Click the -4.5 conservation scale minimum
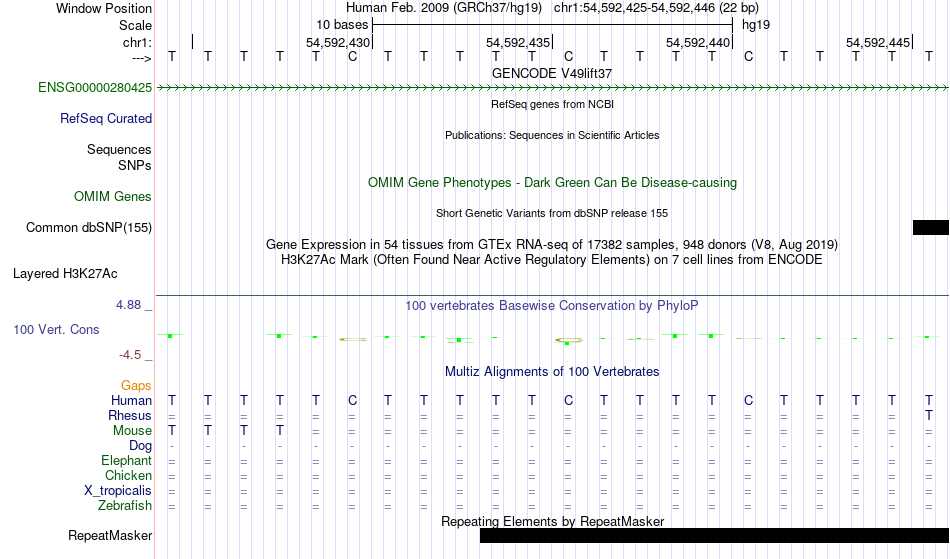This screenshot has height=559, width=950. point(130,355)
